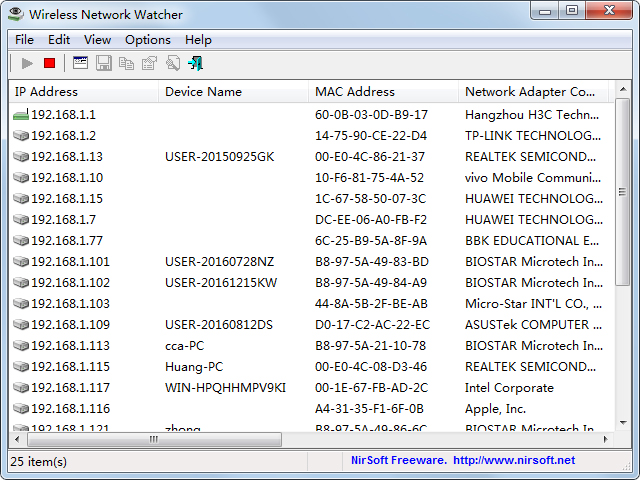Click the device icon beside 192.168.1.77

(21, 240)
